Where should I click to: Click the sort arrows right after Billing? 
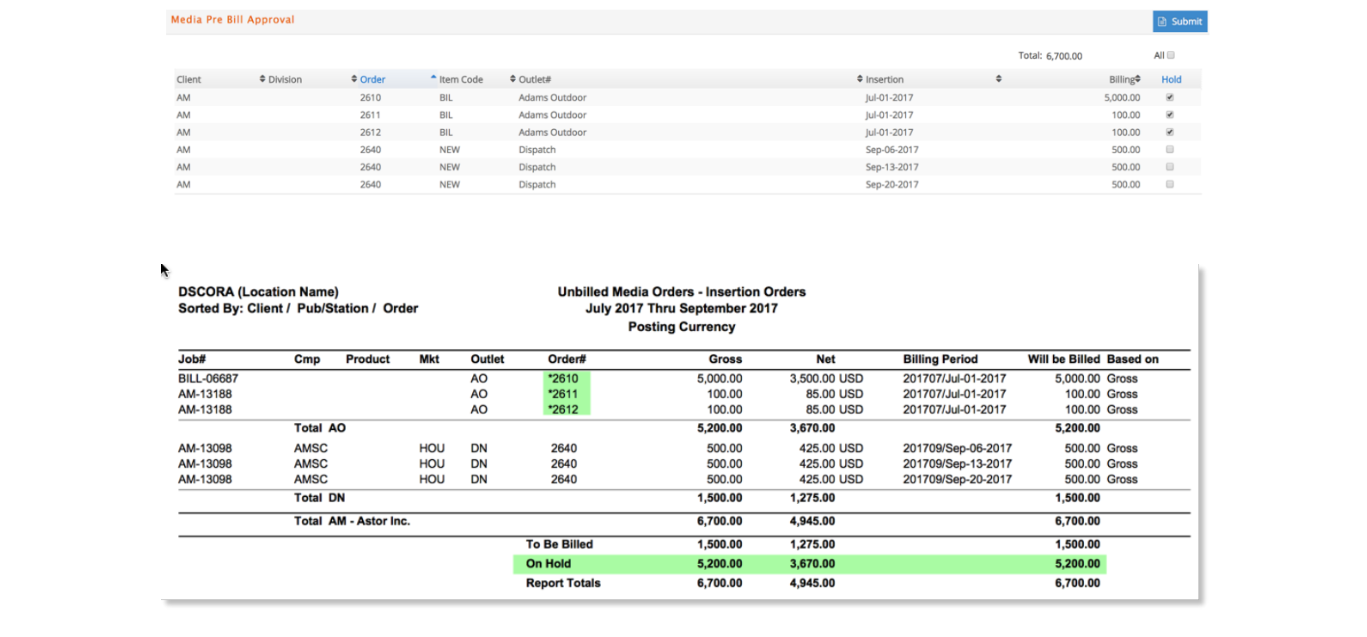(1139, 79)
